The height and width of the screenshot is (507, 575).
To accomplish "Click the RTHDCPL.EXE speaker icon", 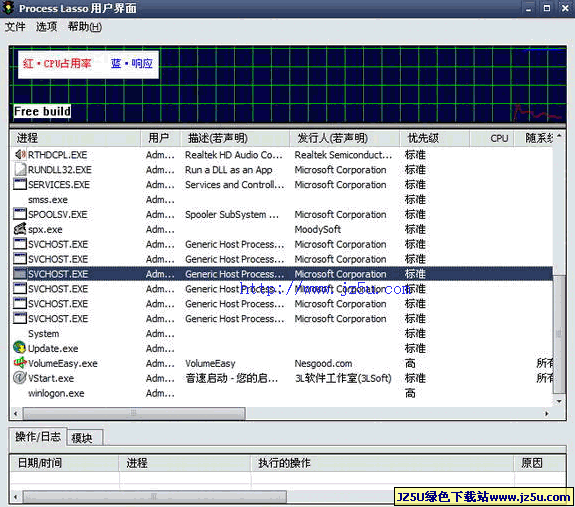I will tap(20, 155).
